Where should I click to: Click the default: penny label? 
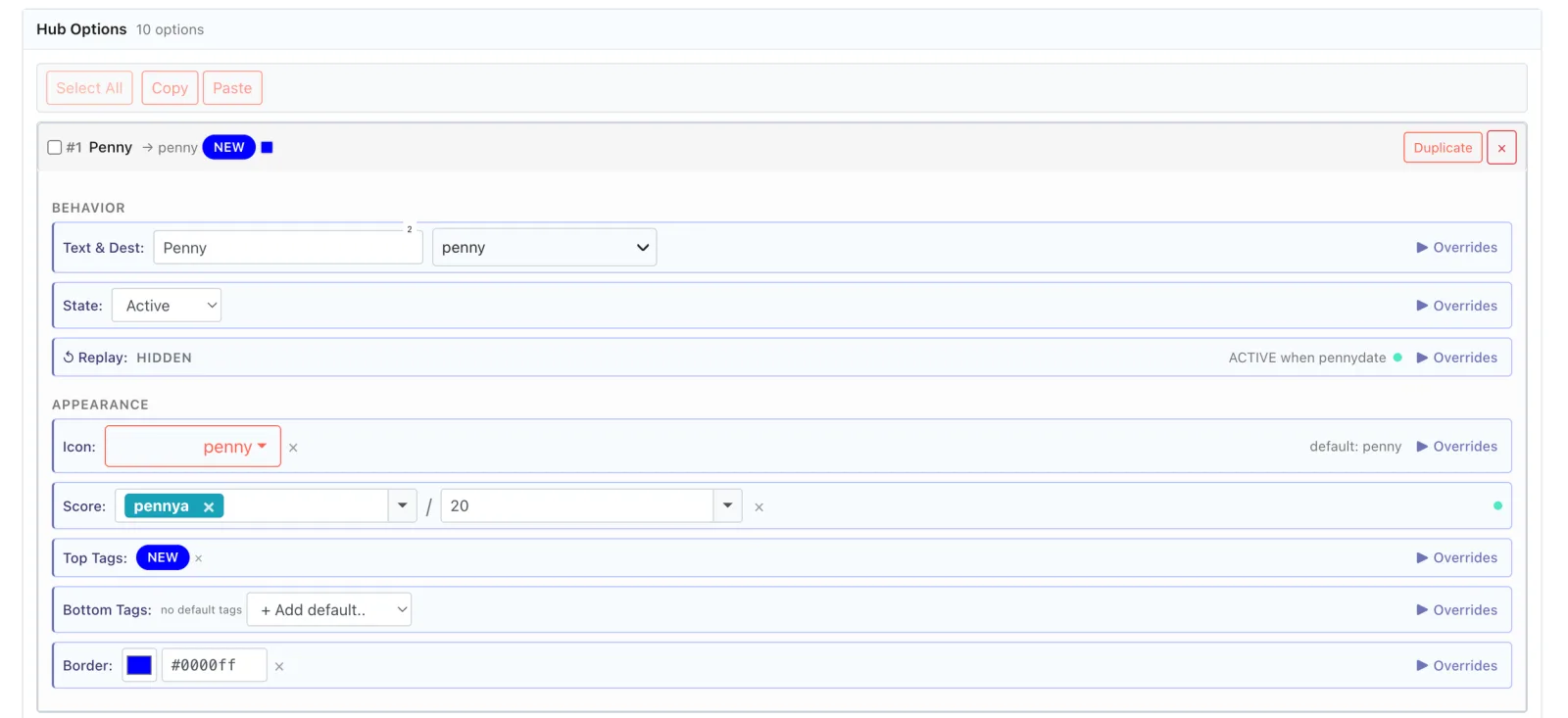(1355, 447)
